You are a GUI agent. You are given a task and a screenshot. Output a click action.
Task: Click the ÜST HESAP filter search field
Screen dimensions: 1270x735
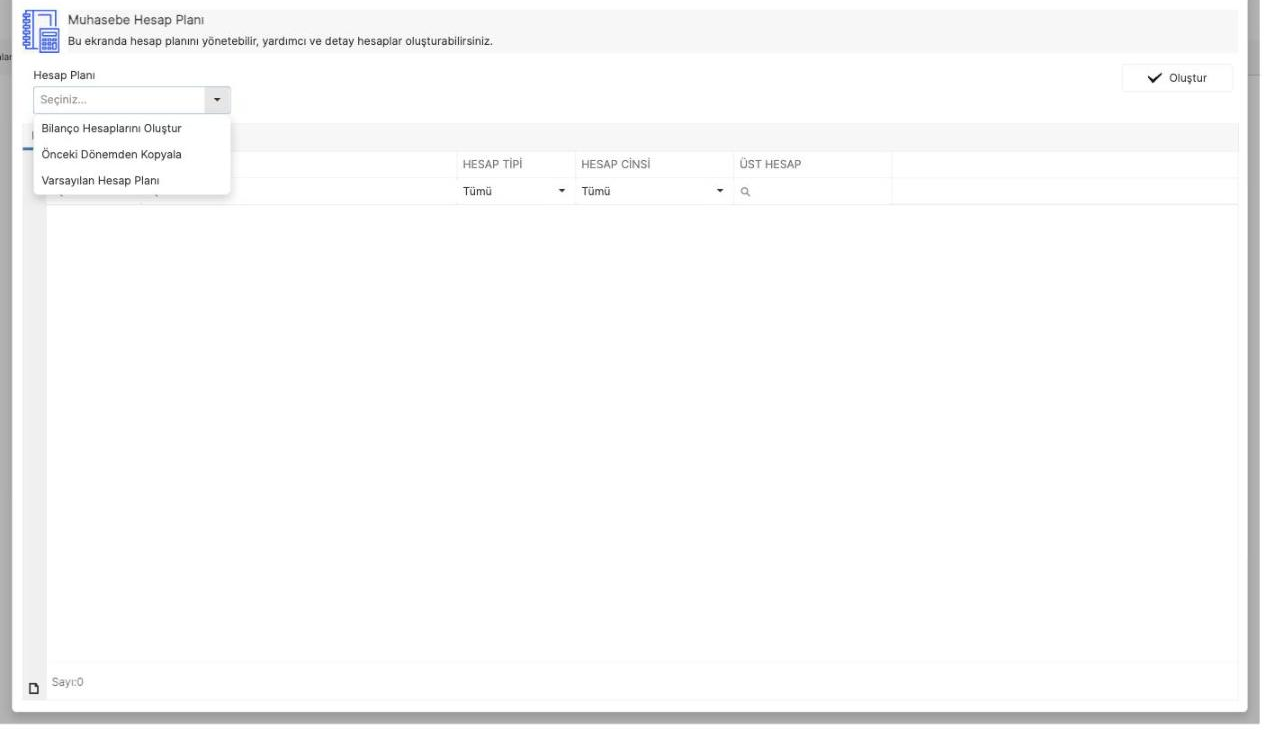point(812,191)
